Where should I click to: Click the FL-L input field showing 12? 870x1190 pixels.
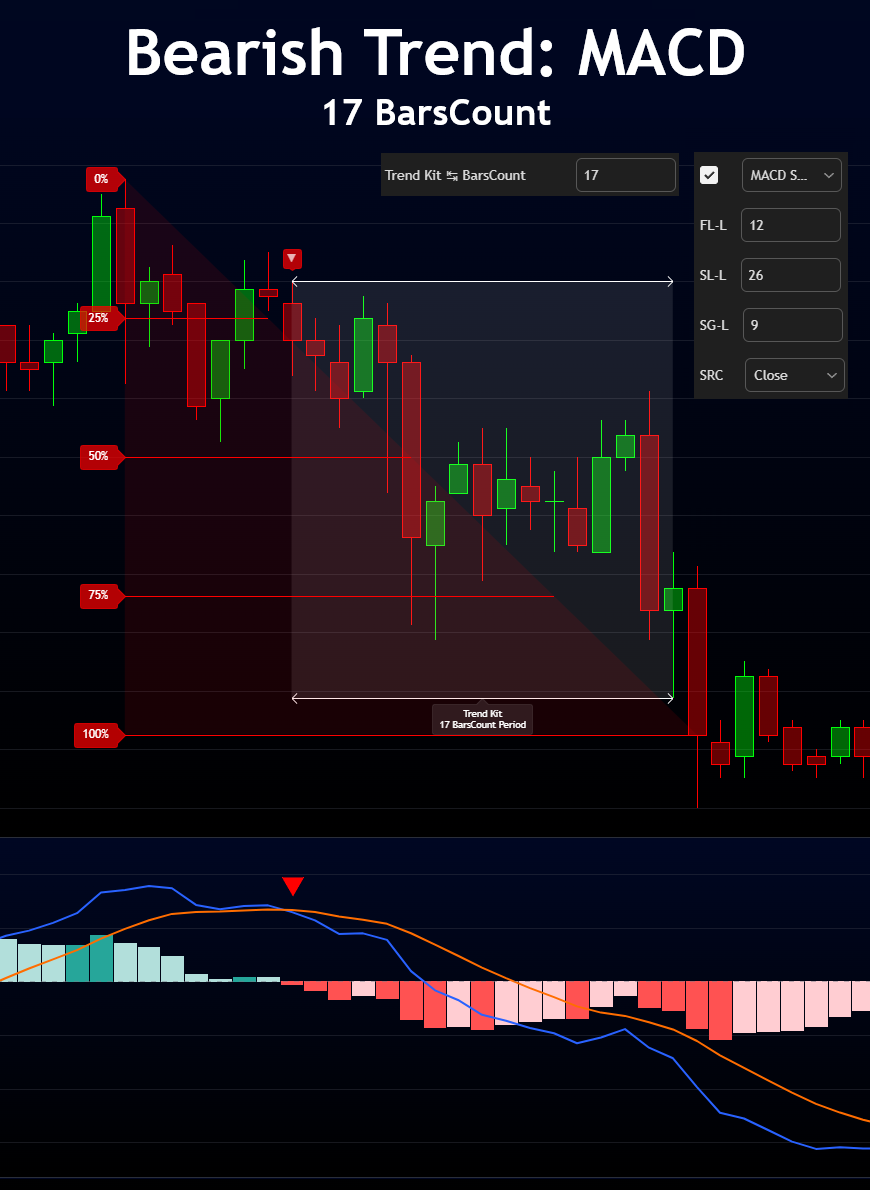point(790,225)
